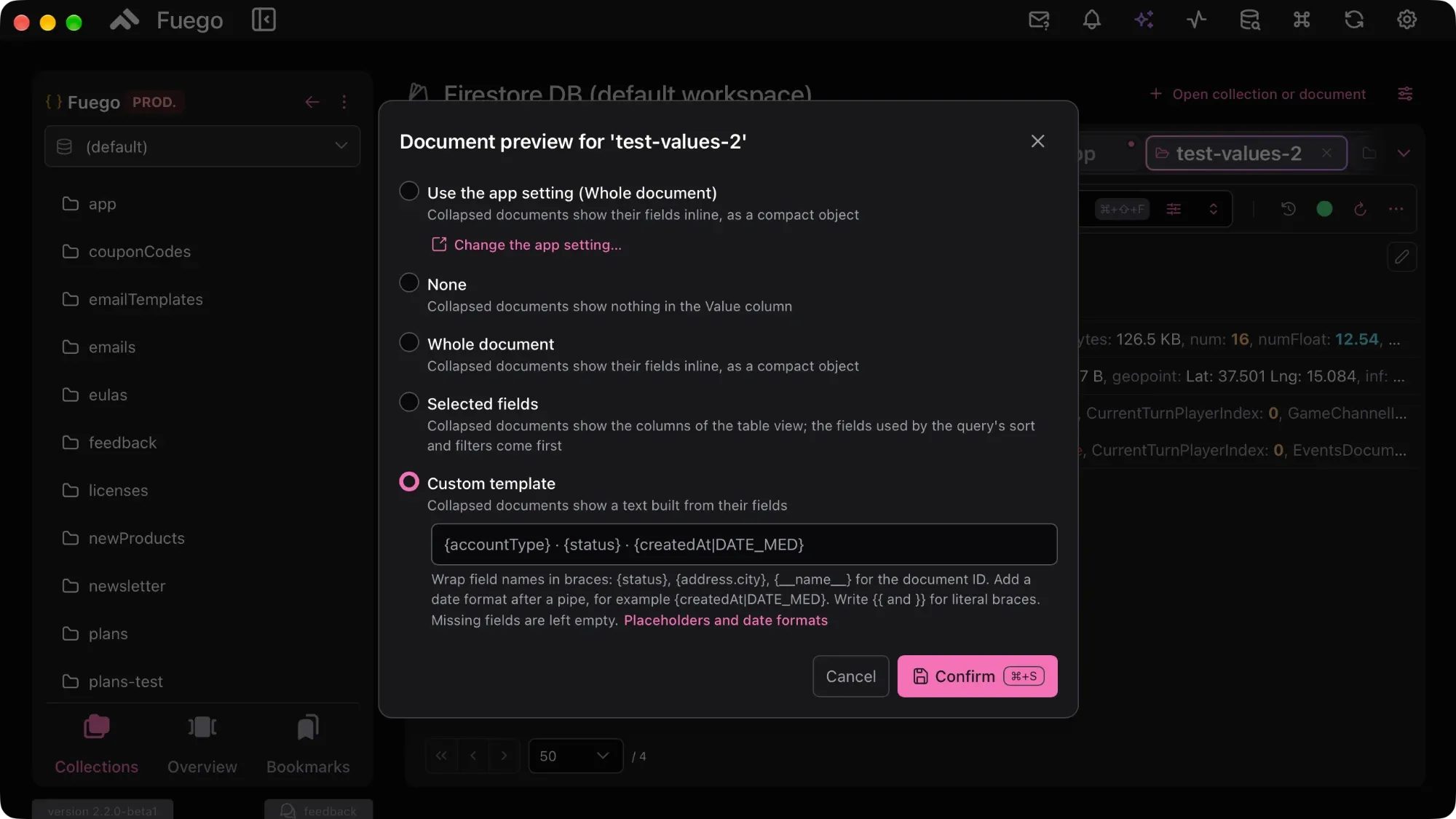Click the edit pencil icon in document pane

(1401, 257)
